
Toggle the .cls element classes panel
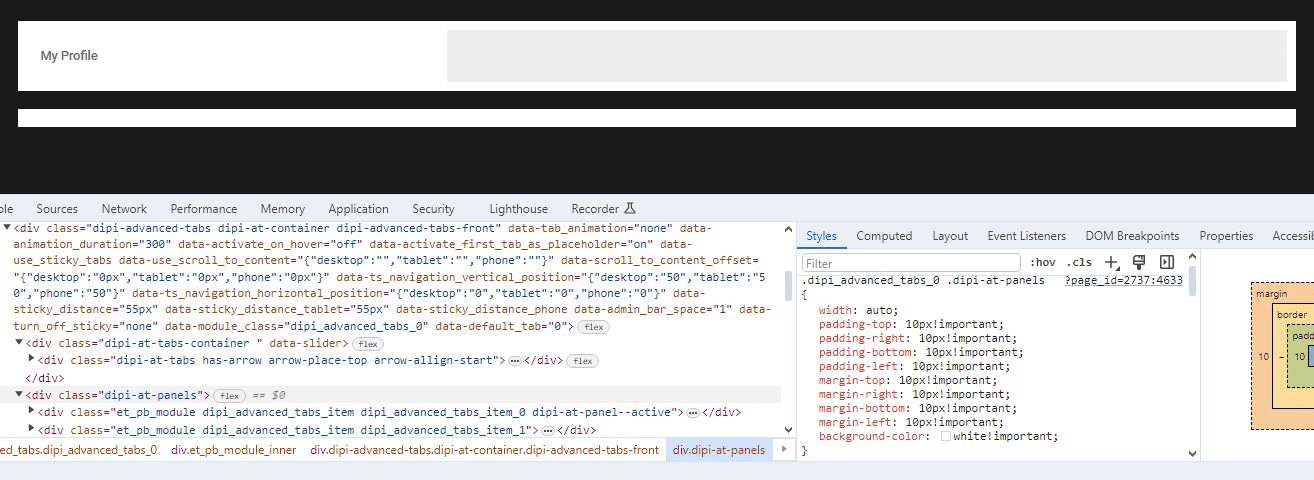click(1079, 262)
